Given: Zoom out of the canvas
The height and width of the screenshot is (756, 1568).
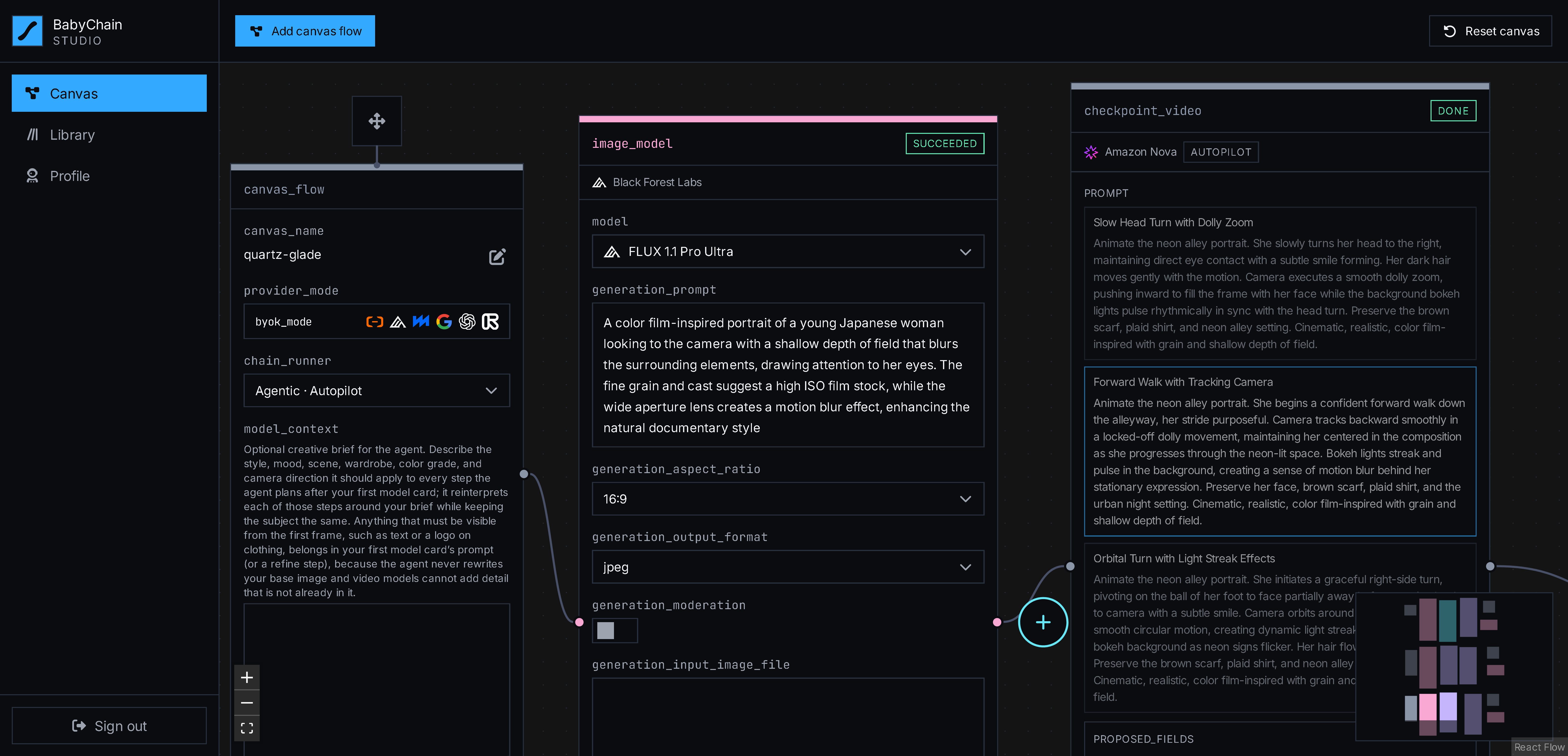Looking at the screenshot, I should point(246,703).
